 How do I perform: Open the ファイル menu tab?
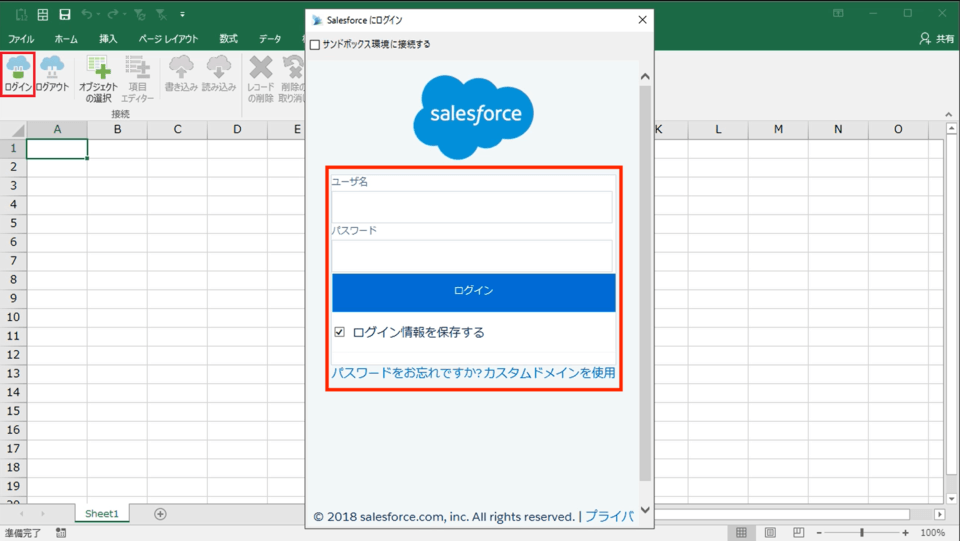[21, 39]
